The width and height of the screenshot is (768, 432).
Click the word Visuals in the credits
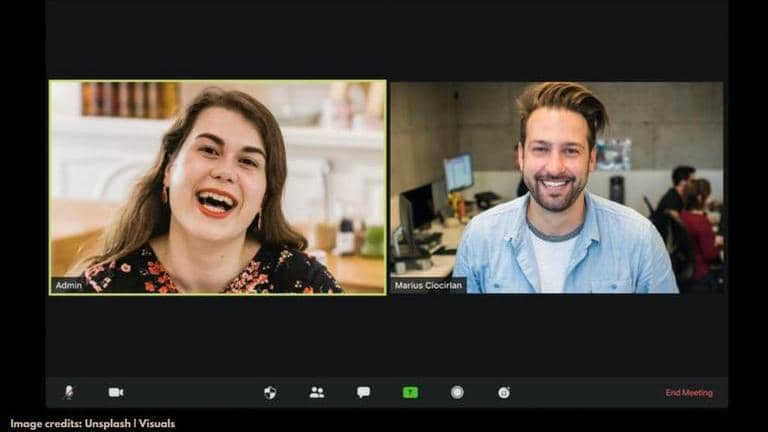(157, 423)
